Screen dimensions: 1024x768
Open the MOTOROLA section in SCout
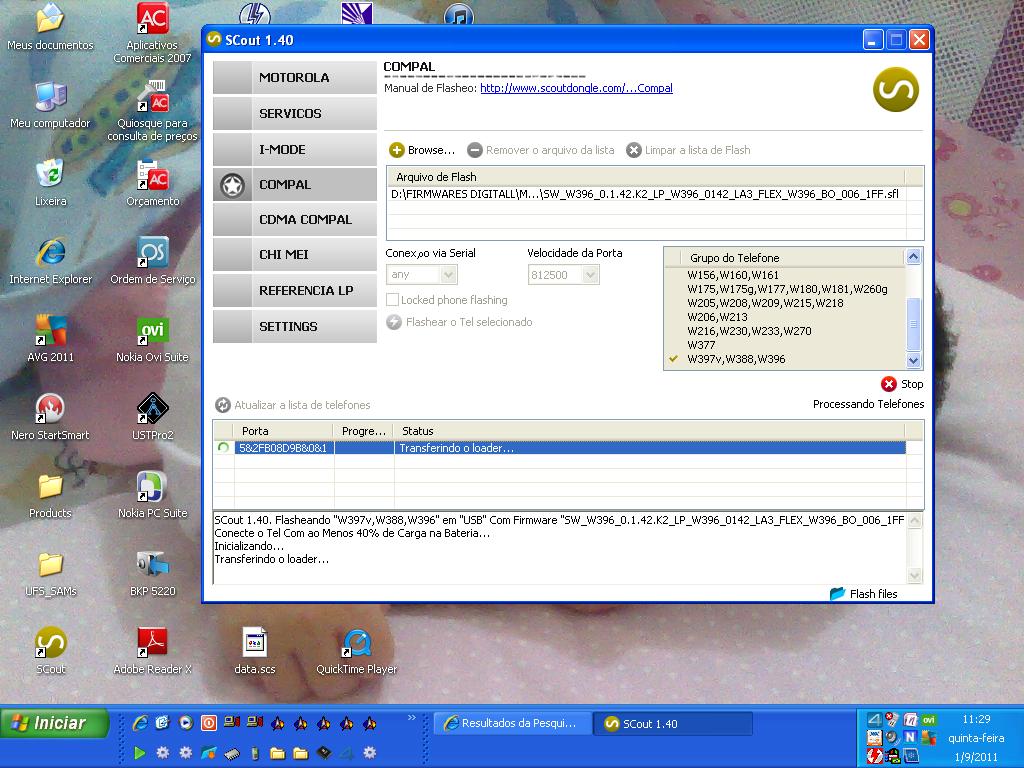[295, 78]
